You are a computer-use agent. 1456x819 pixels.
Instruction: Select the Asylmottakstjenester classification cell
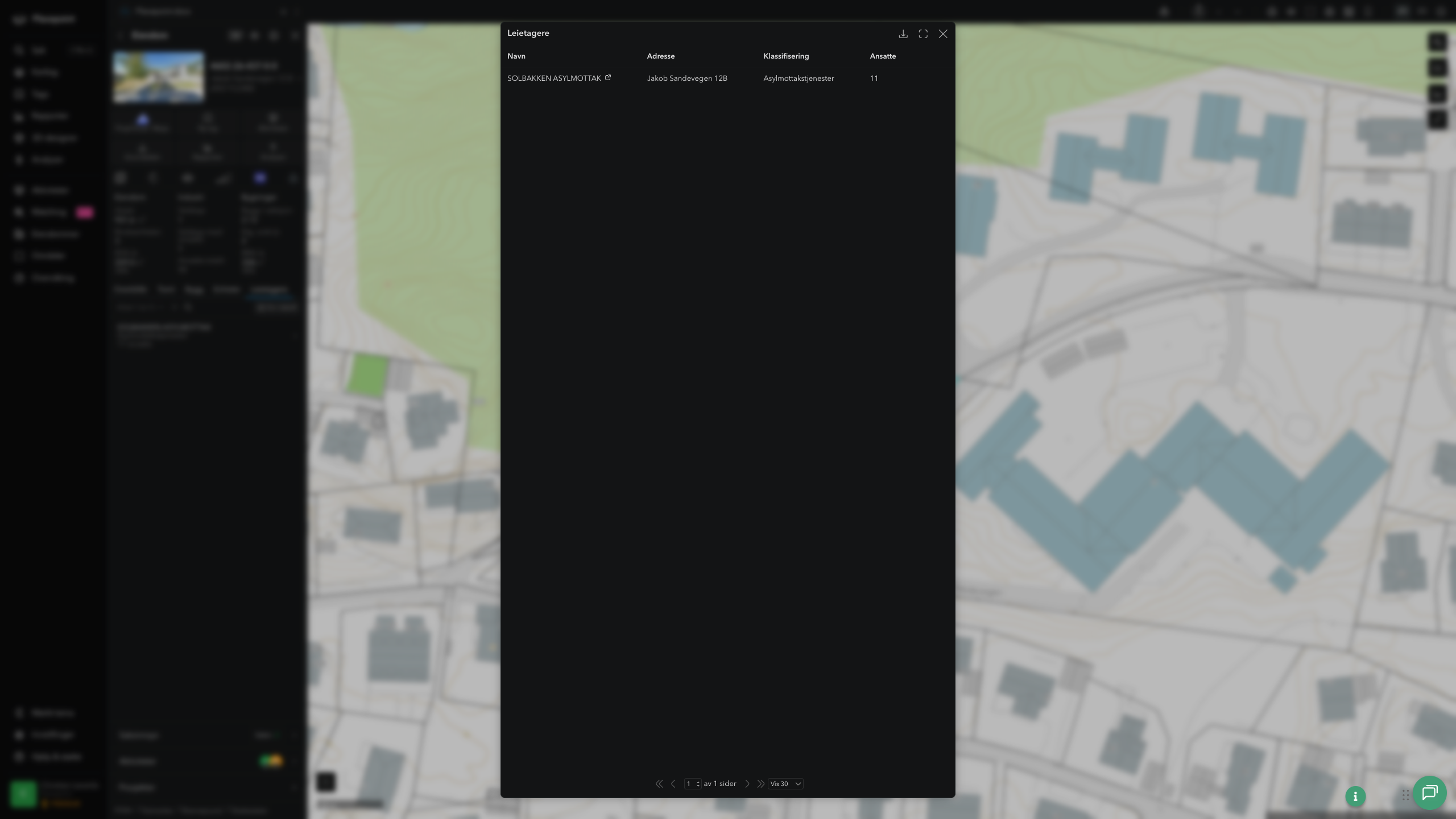[x=799, y=78]
